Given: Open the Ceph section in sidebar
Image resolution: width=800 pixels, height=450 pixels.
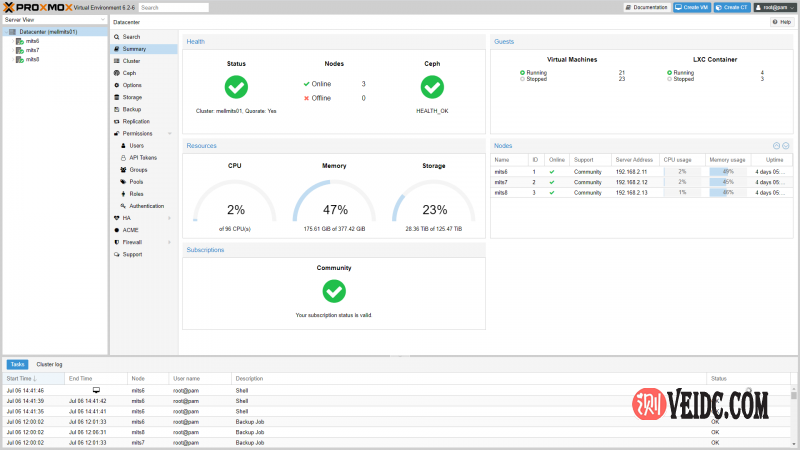Looking at the screenshot, I should pyautogui.click(x=130, y=73).
